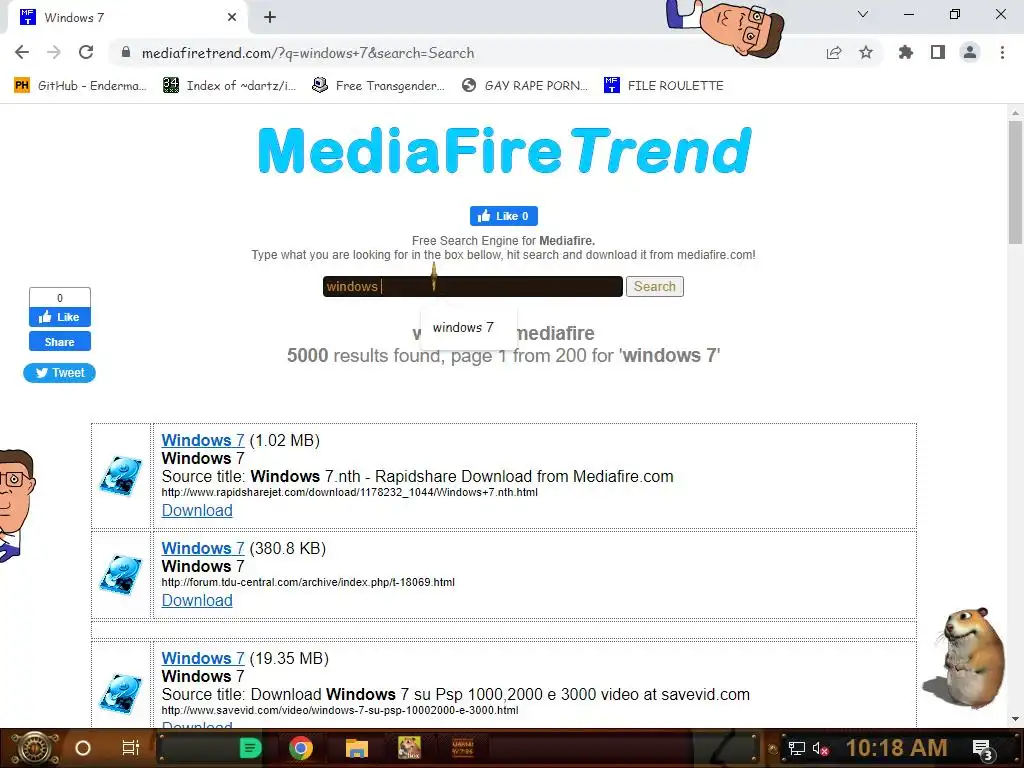Open the Chrome profile avatar
1024x768 pixels.
click(970, 52)
